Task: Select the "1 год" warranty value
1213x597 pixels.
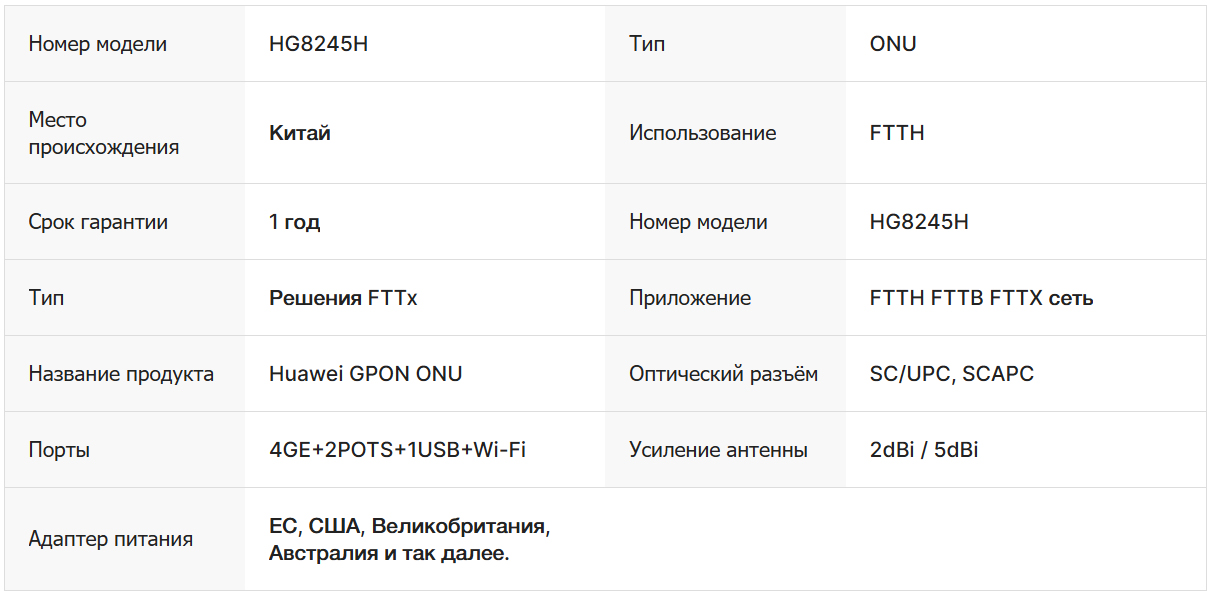Action: click(x=295, y=222)
